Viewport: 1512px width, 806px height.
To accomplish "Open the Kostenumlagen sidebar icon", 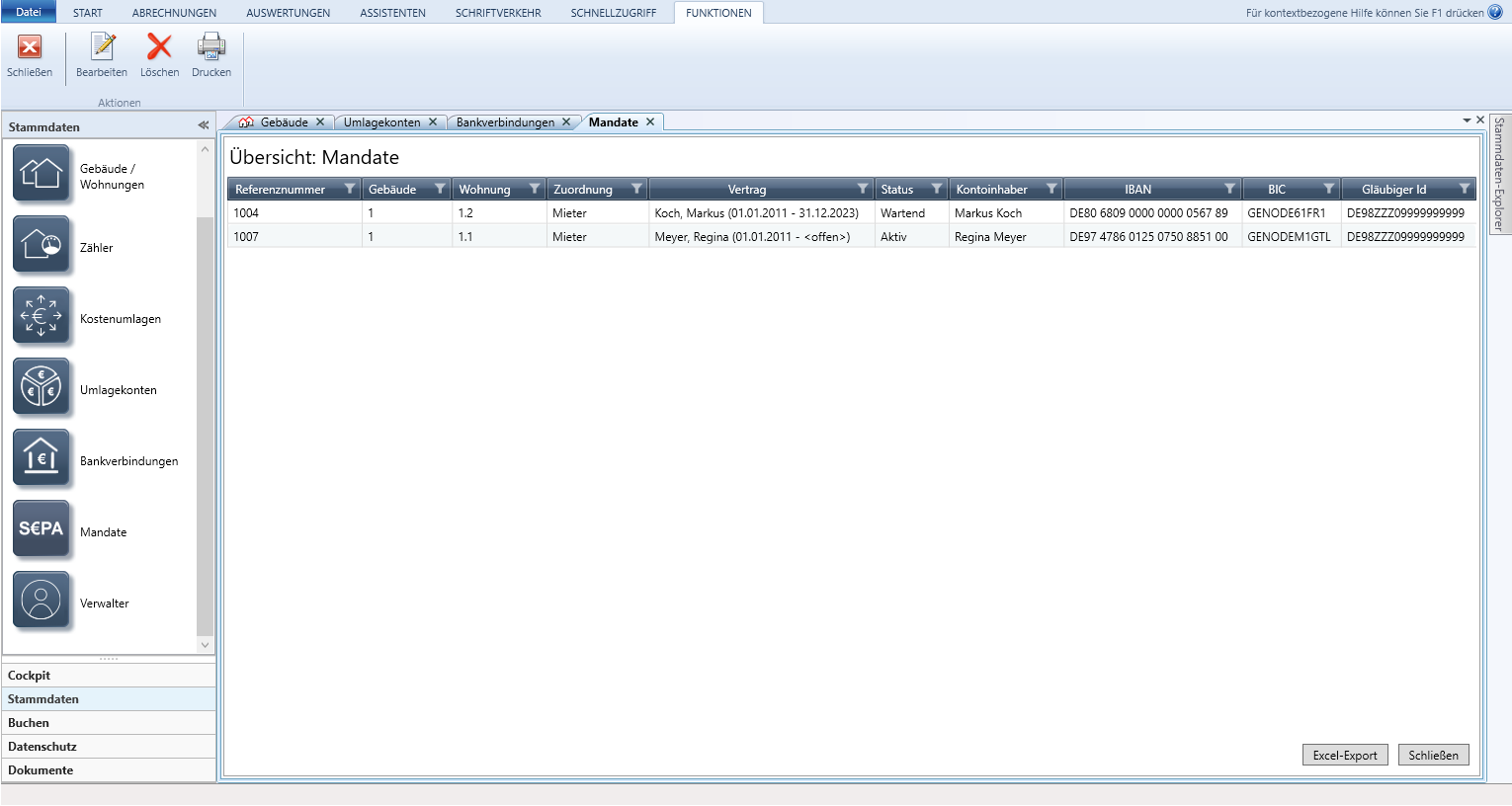I will pyautogui.click(x=42, y=316).
